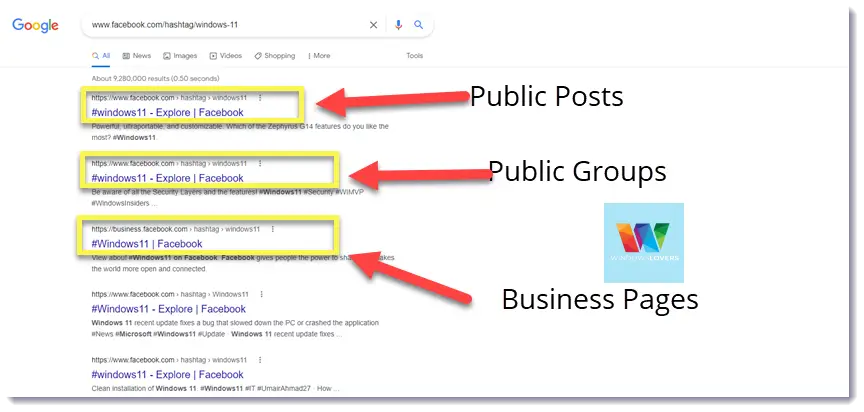Click the snippet 'View about #Windows11 on Facebook'
864x412 pixels.
[x=242, y=263]
